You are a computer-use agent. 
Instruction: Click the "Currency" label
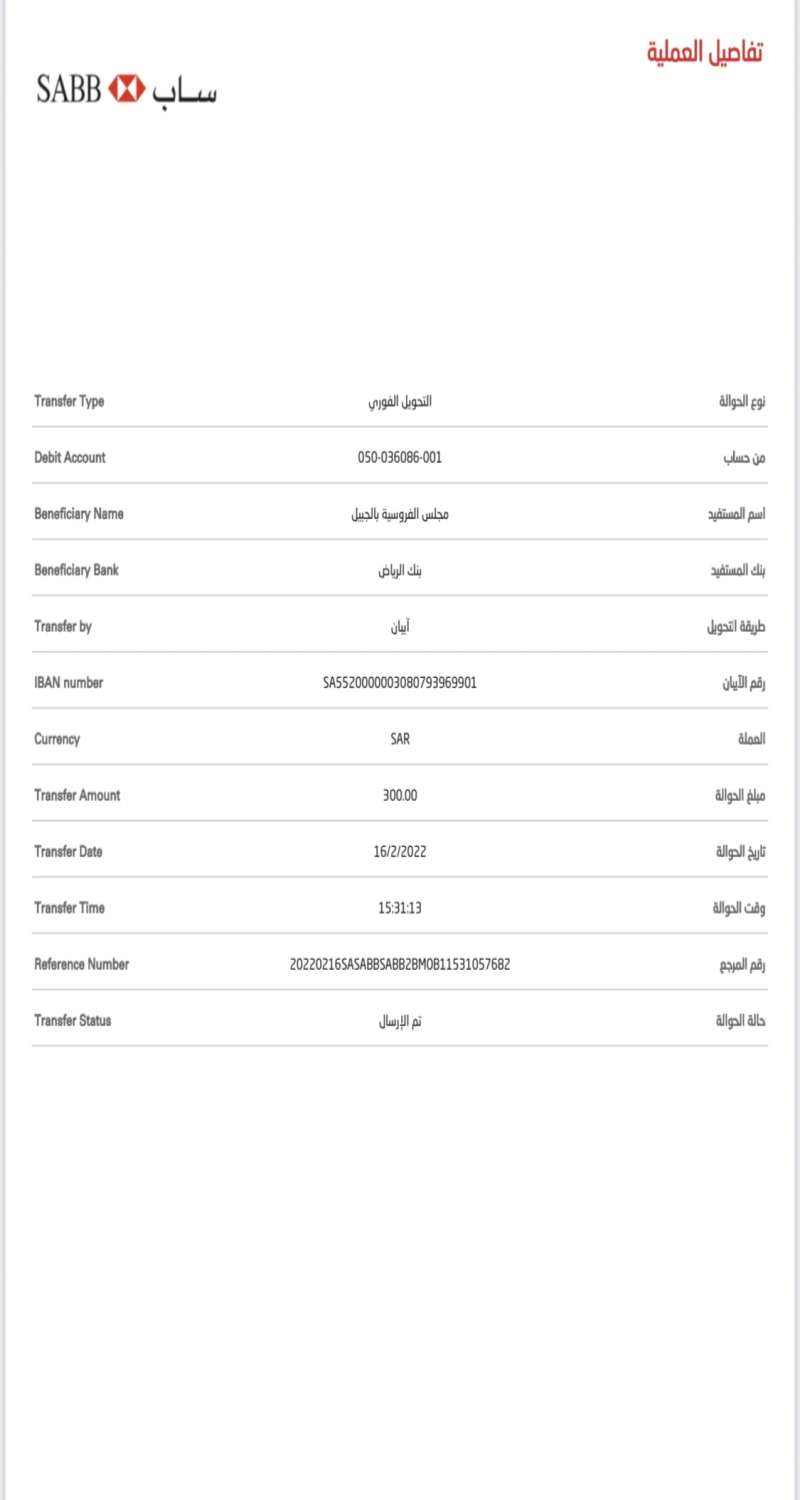tap(57, 740)
